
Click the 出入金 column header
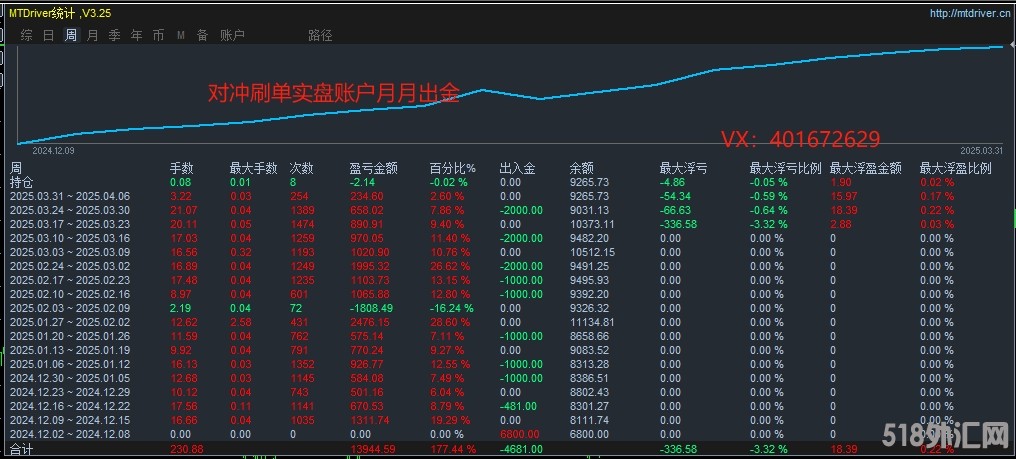pyautogui.click(x=518, y=169)
